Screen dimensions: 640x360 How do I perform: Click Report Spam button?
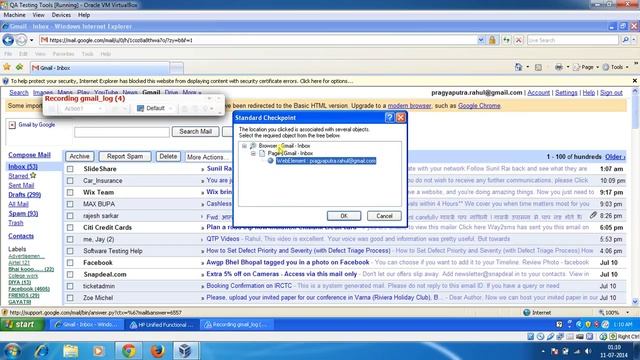click(x=125, y=156)
